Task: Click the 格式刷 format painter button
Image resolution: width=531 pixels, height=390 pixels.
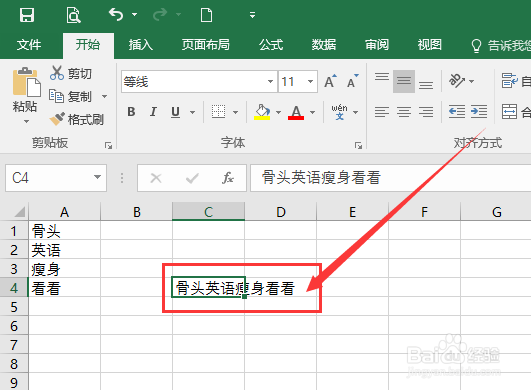Action: [77, 119]
